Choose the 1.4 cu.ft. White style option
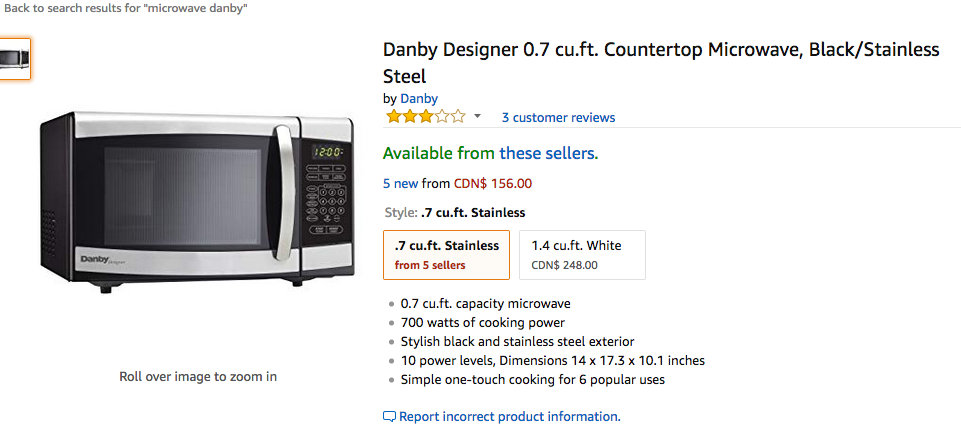 (581, 255)
